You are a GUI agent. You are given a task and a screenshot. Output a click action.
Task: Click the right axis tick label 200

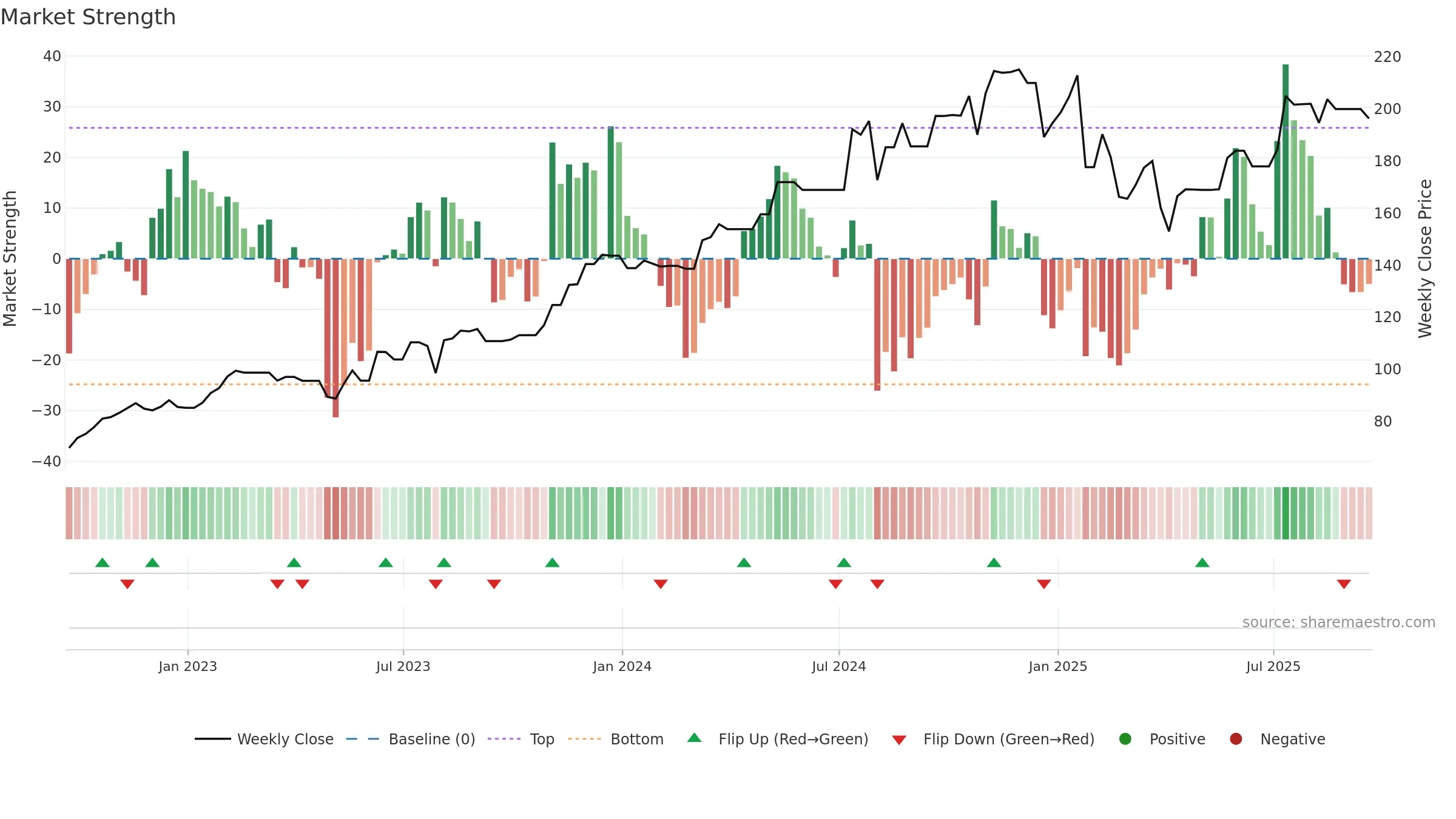1387,109
